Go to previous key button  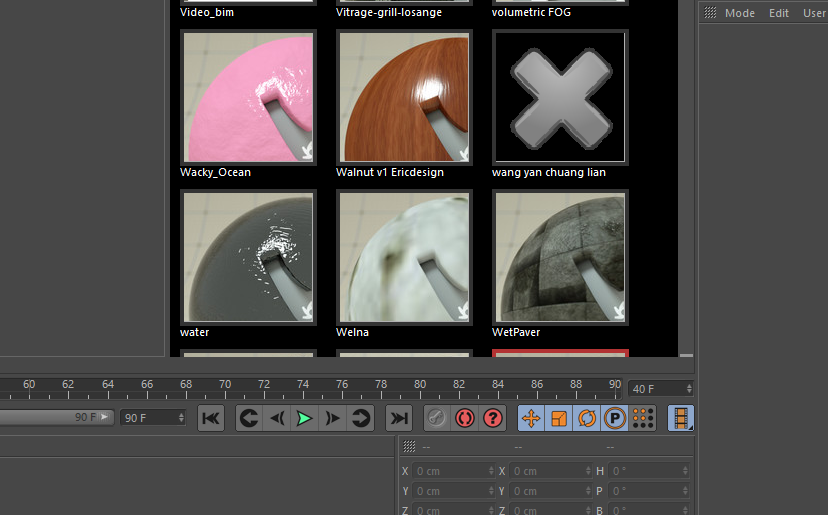249,418
